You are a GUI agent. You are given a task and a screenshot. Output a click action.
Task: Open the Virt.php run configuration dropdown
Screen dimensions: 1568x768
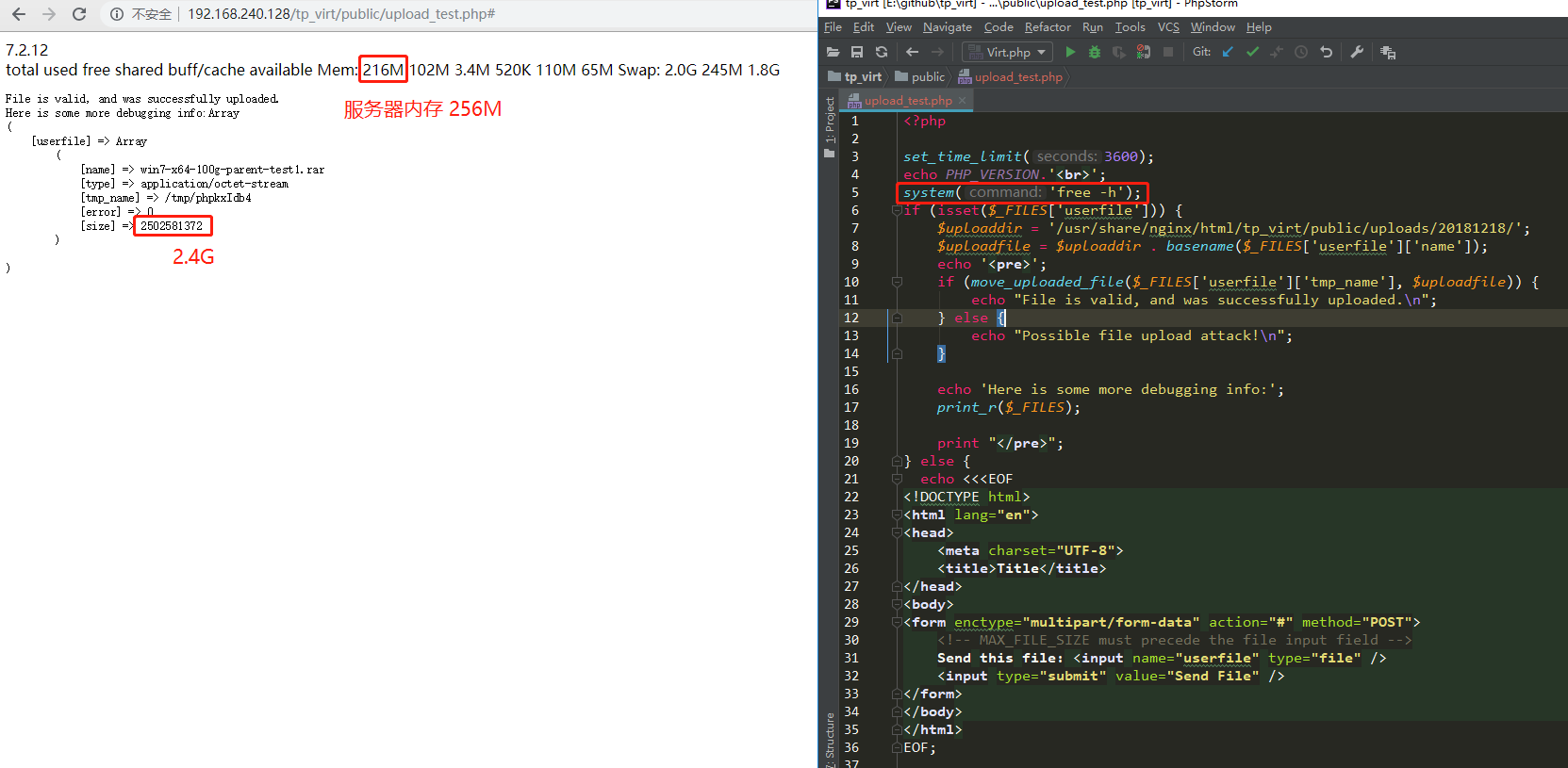[1008, 53]
